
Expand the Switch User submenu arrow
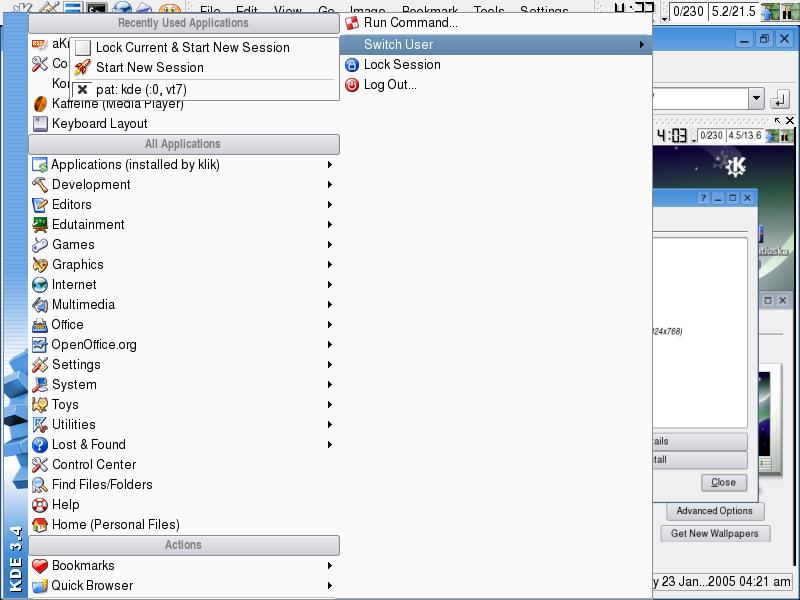[x=642, y=45]
